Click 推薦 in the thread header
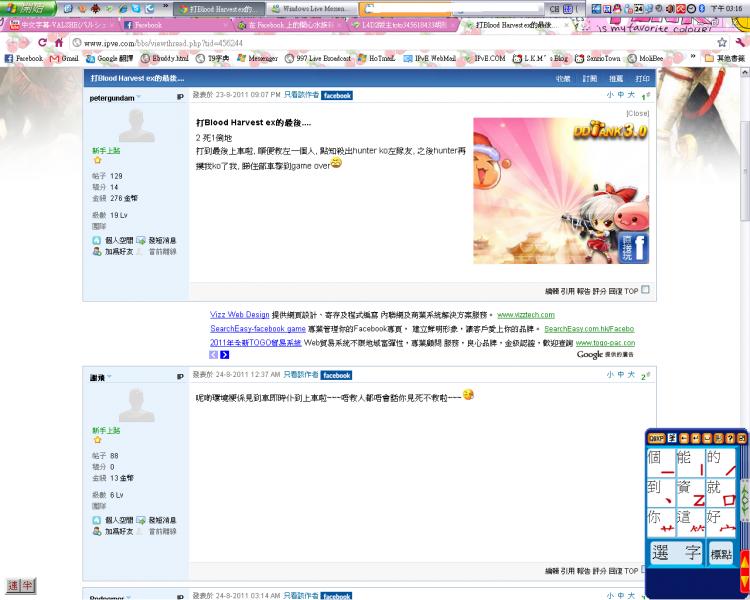Screen dimensions: 750x600 [616, 78]
